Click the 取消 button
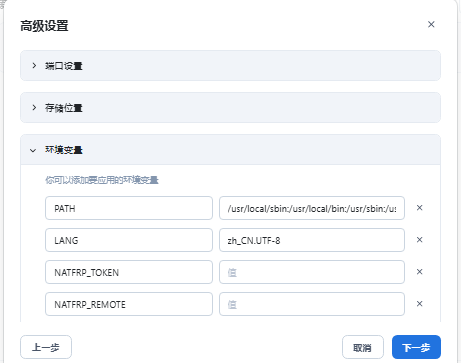461x363 pixels. [363, 347]
